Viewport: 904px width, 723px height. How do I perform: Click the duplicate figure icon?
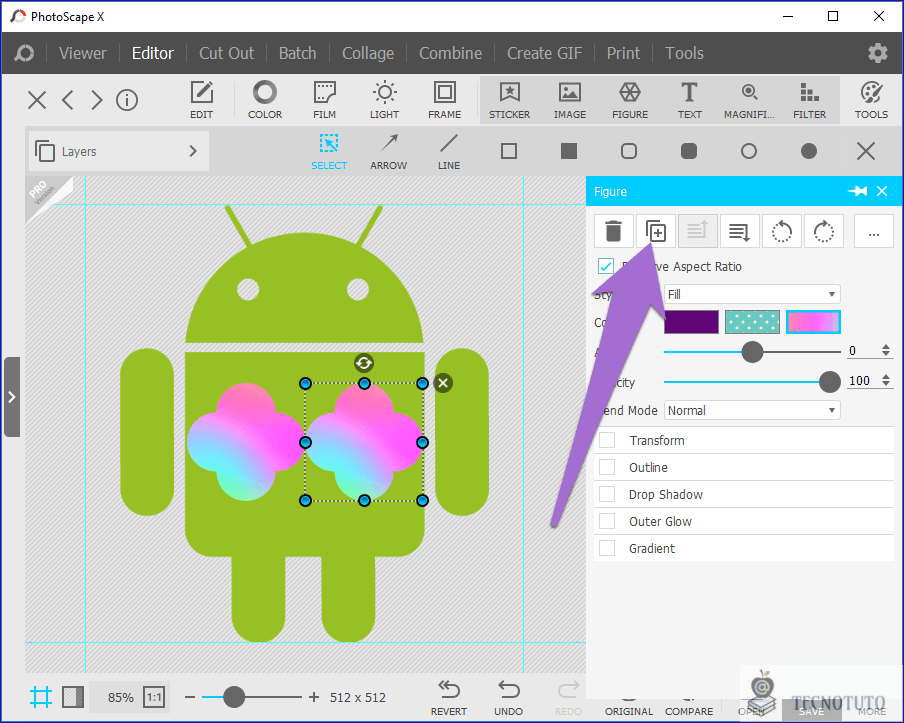656,231
